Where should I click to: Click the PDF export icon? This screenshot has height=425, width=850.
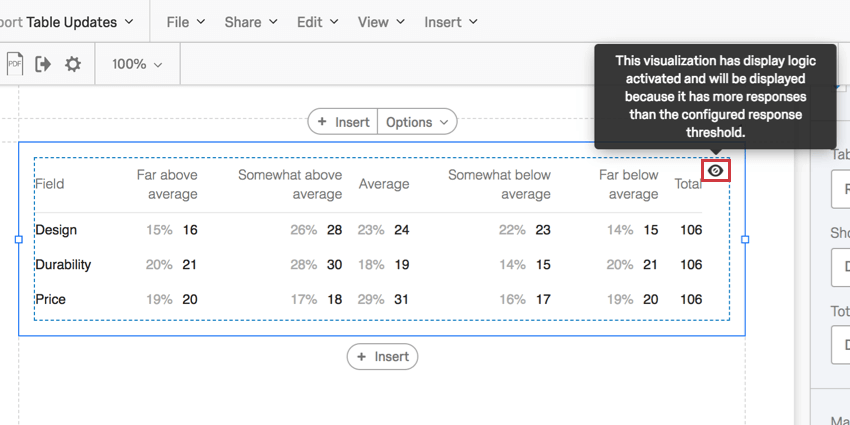click(x=14, y=64)
